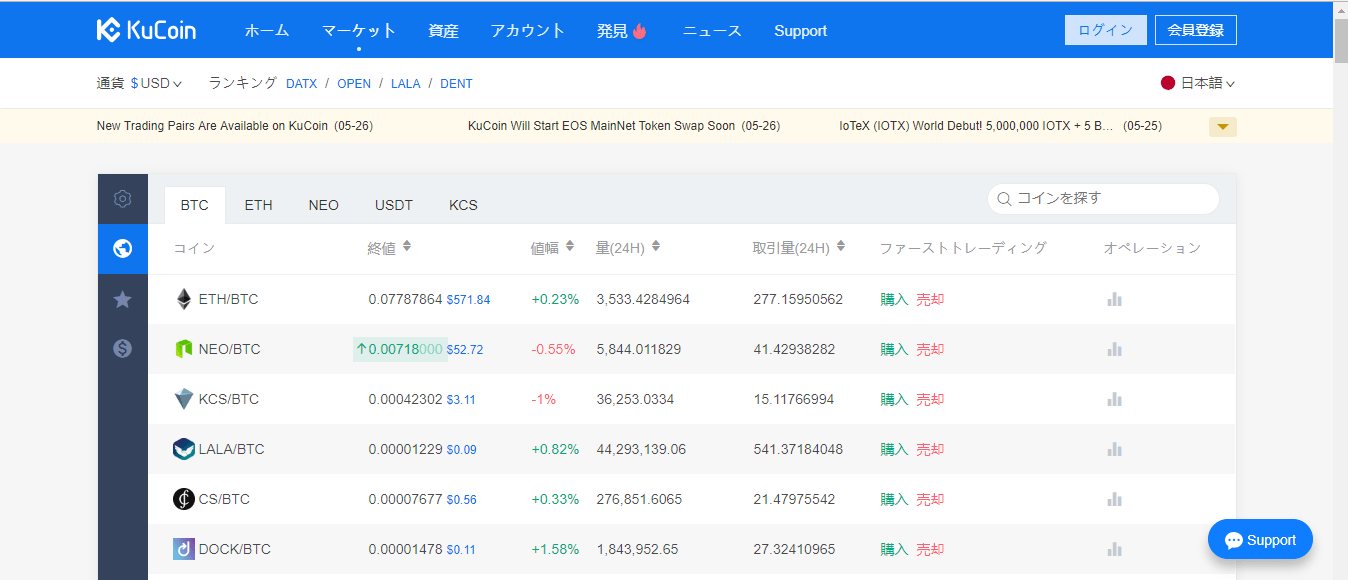Click the CS coin icon in CS/BTC row
Viewport: 1348px width, 580px height.
[184, 499]
